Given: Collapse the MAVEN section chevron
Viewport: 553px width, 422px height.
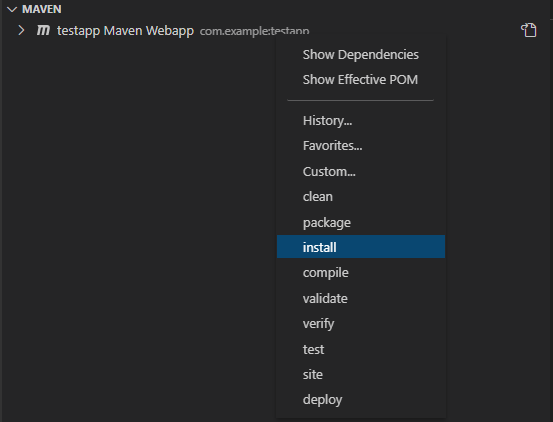Looking at the screenshot, I should point(12,10).
